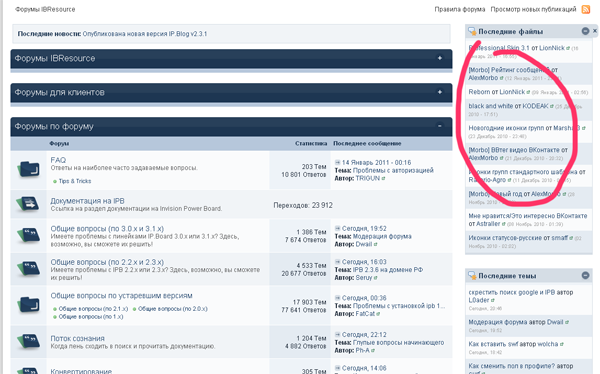Open Общие вопросы (по 2.2.x и 2.3.x) forum
The image size is (600, 374).
pos(107,262)
